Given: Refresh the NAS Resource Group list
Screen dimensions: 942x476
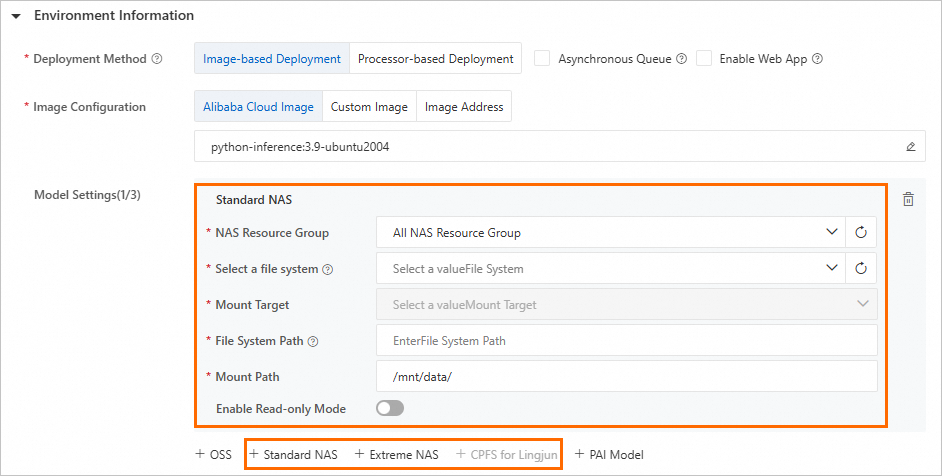Looking at the screenshot, I should [x=861, y=233].
